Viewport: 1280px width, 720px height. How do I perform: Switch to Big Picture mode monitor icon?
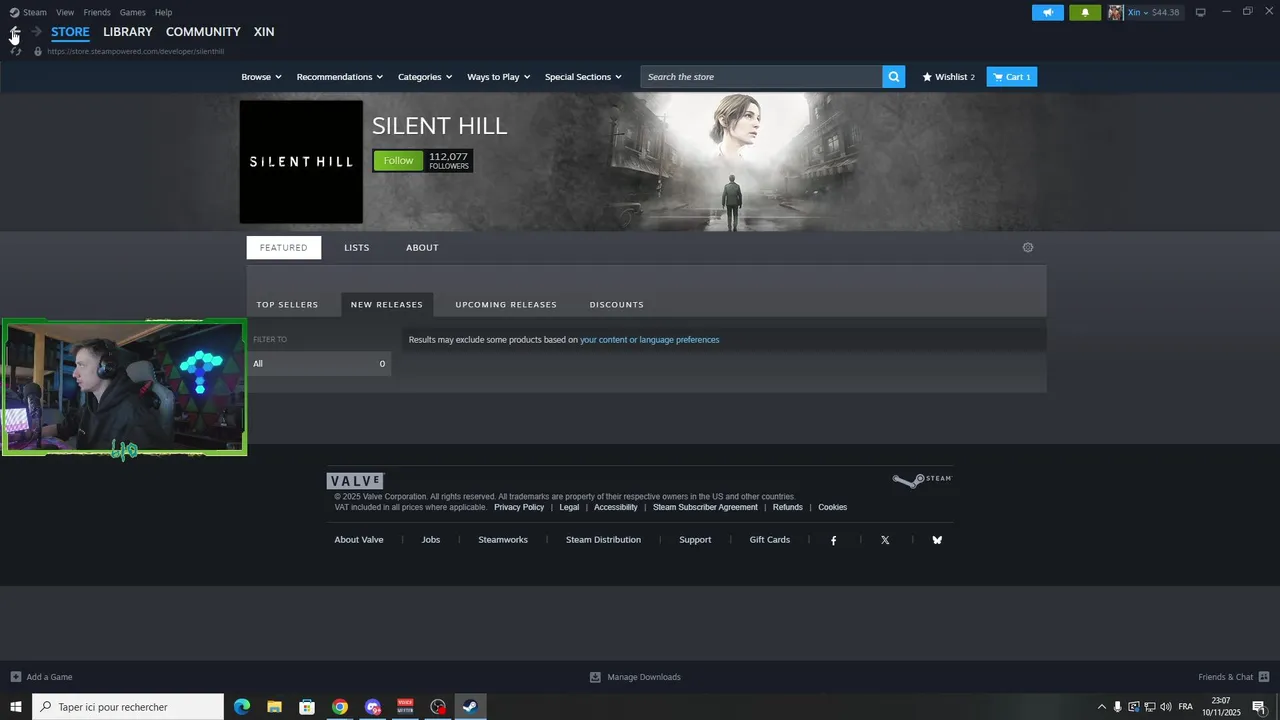[1201, 12]
